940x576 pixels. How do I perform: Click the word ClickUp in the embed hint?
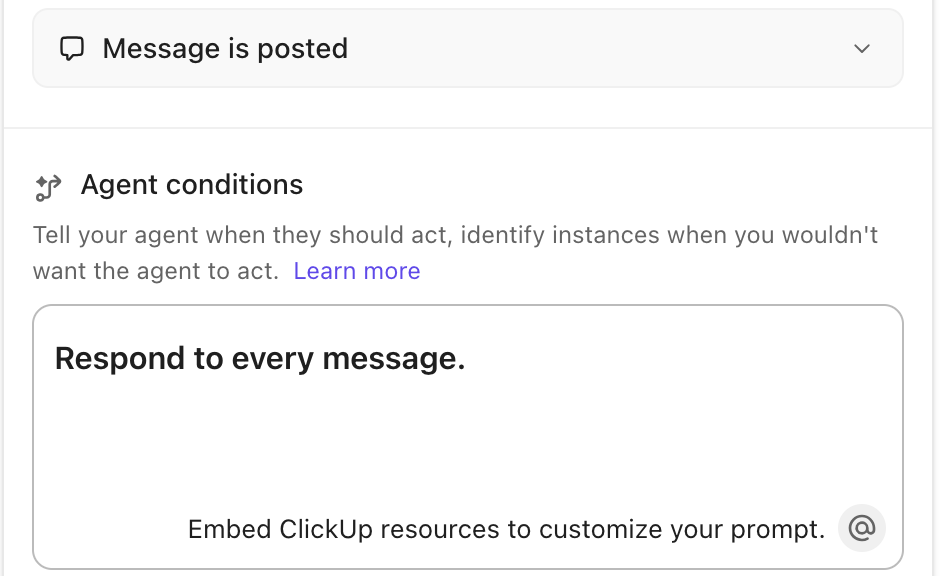326,529
